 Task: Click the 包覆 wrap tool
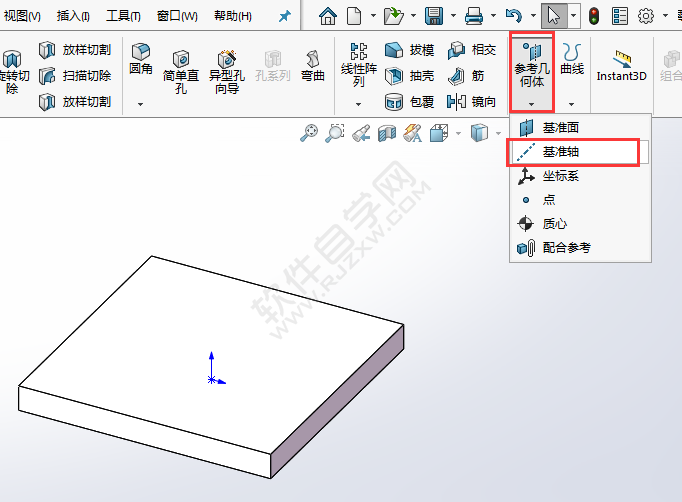click(x=410, y=102)
